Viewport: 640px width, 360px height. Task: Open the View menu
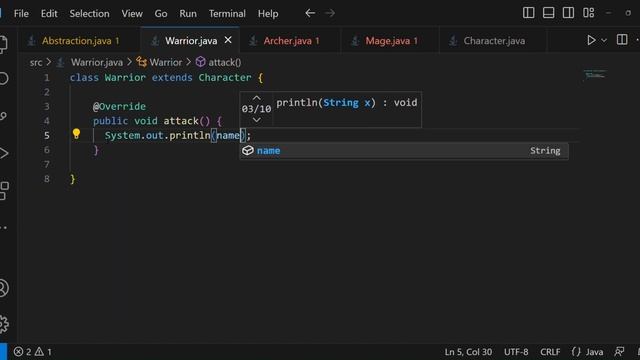tap(132, 13)
